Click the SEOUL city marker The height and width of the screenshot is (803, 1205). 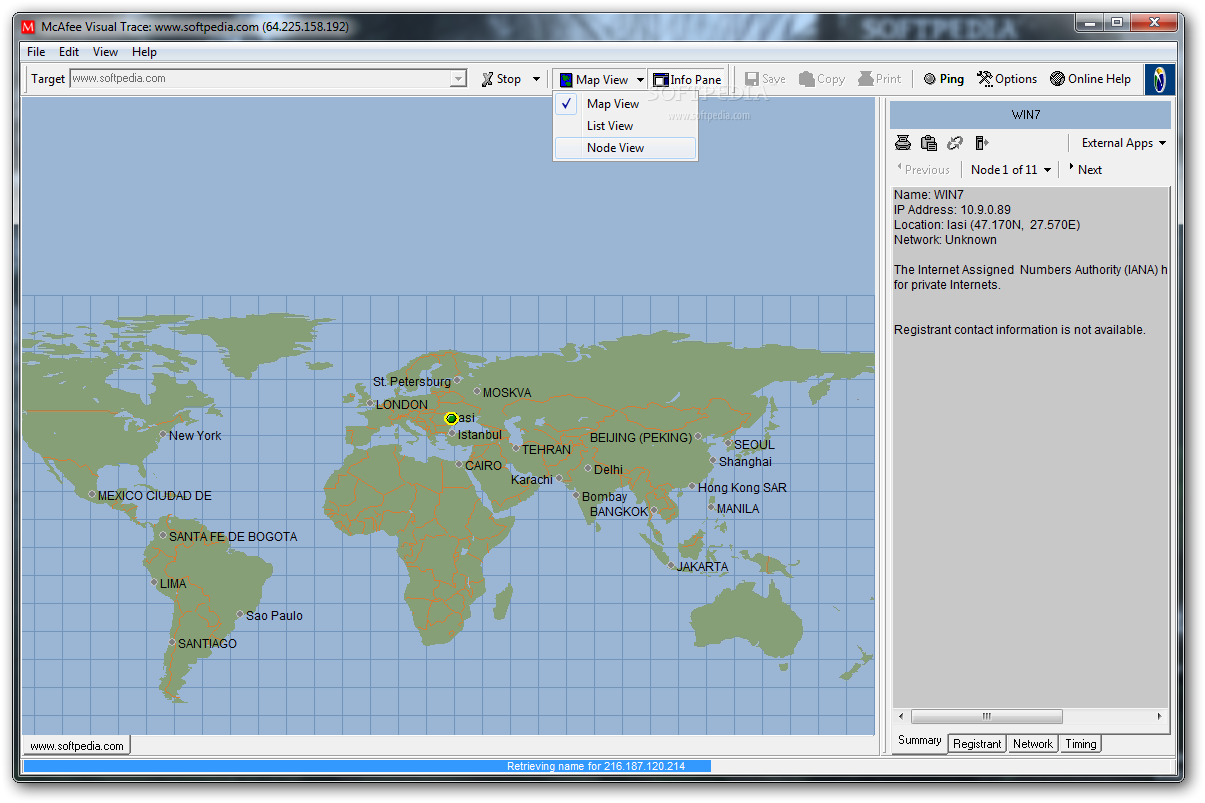[728, 443]
